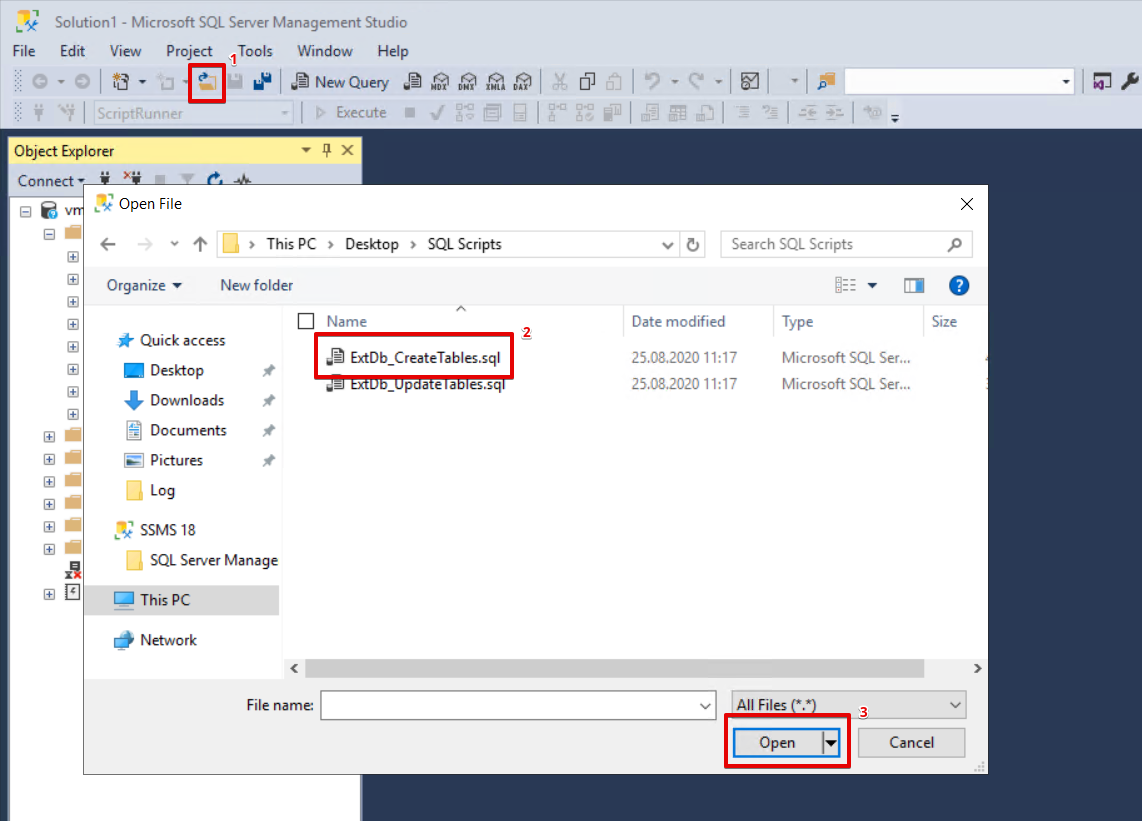This screenshot has height=821, width=1142.
Task: Click the Copy toolbar icon
Action: 587,82
